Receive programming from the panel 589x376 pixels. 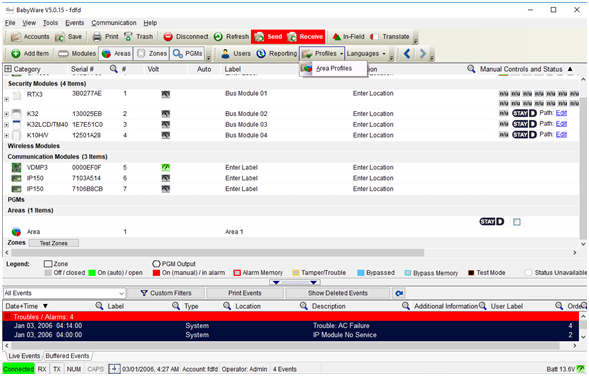click(x=305, y=37)
